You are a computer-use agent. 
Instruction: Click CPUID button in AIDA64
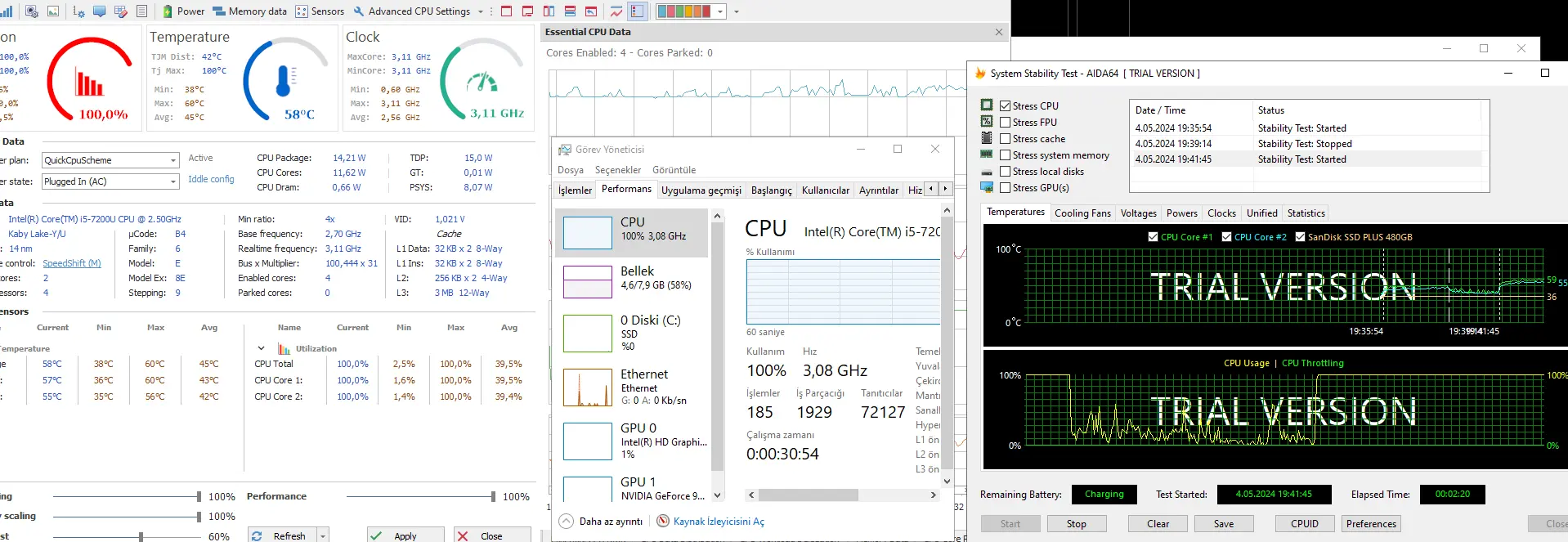[1304, 523]
